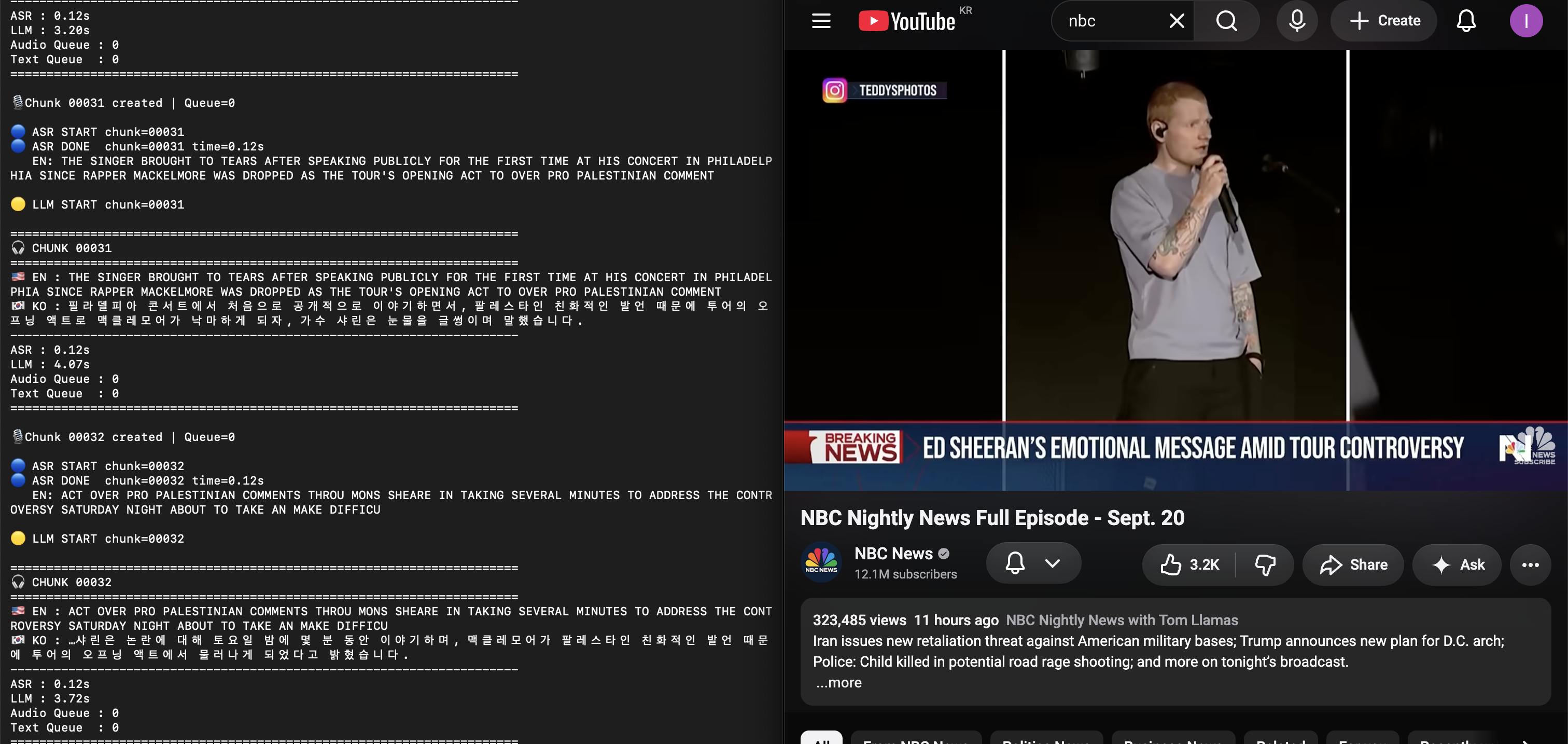Open the Ask sparkle button
This screenshot has width=1568, height=744.
pyautogui.click(x=1457, y=564)
